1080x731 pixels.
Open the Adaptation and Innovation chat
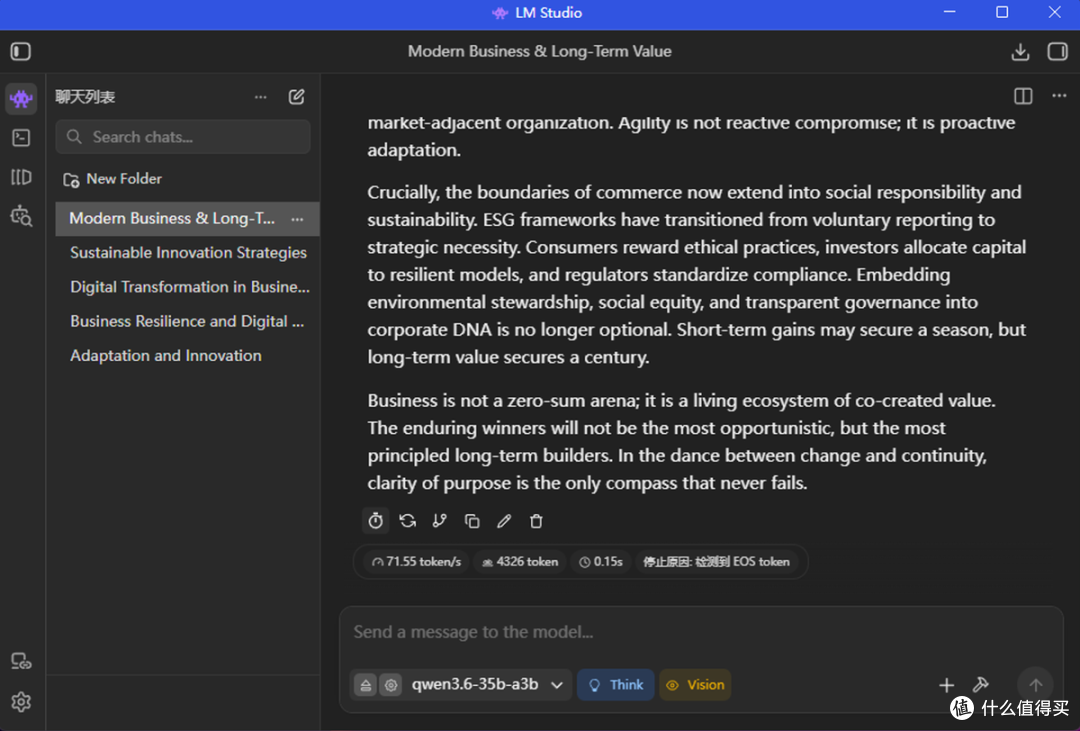187,356
